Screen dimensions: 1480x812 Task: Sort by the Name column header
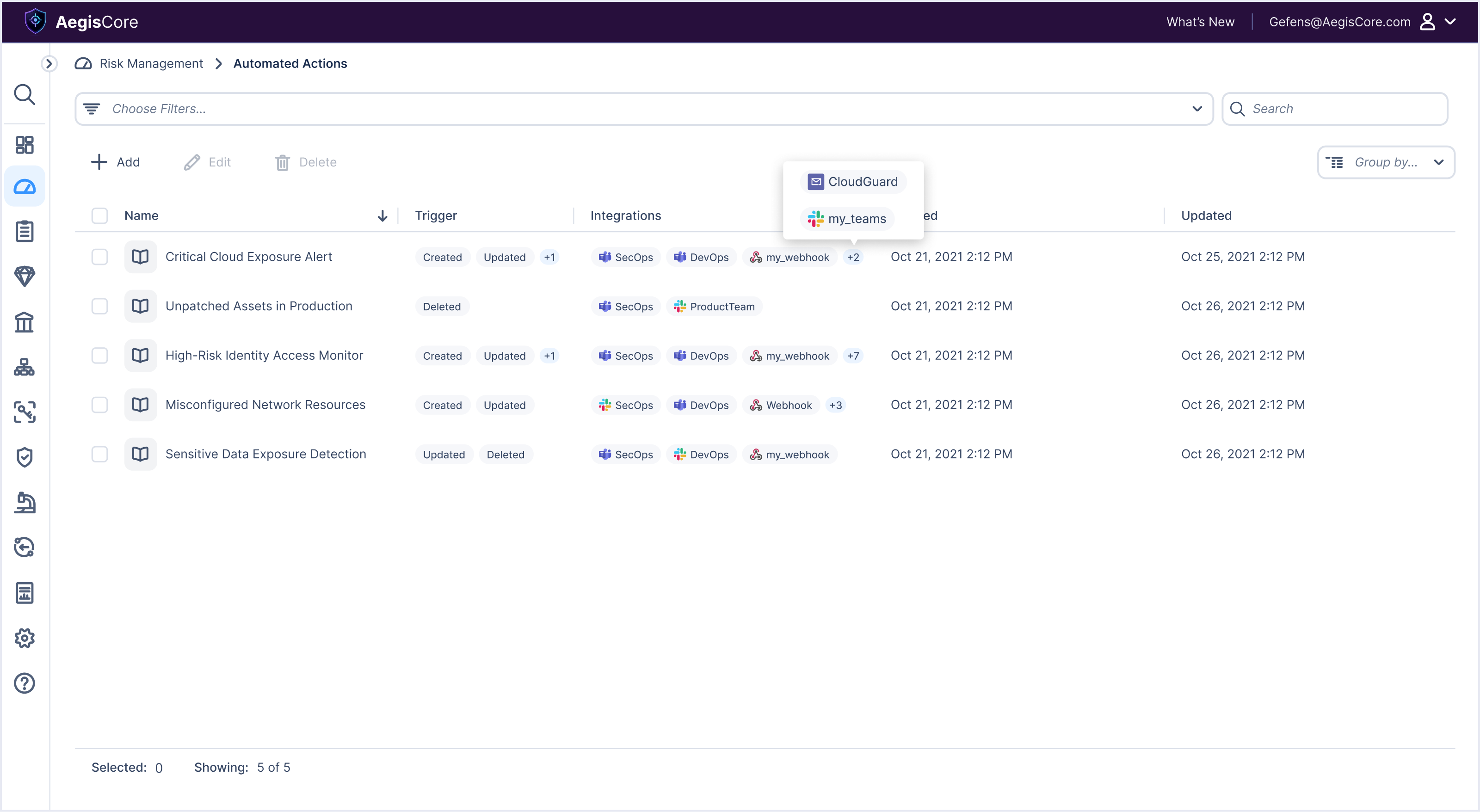tap(142, 215)
